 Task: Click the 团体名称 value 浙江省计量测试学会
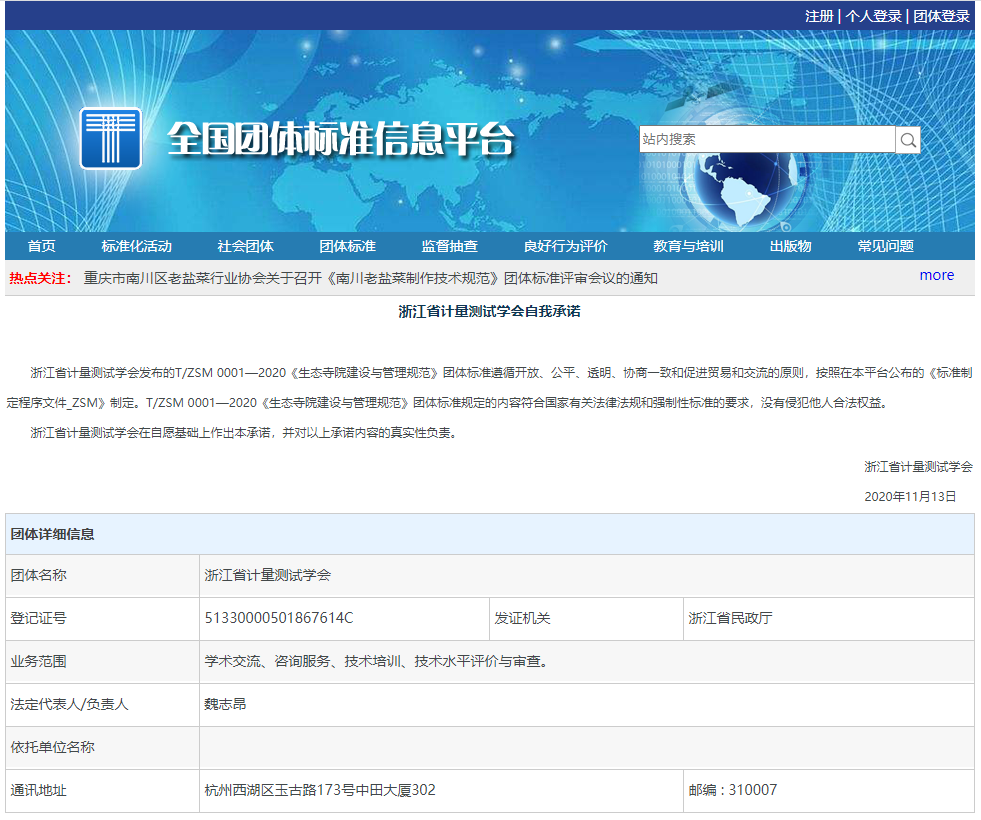point(268,575)
